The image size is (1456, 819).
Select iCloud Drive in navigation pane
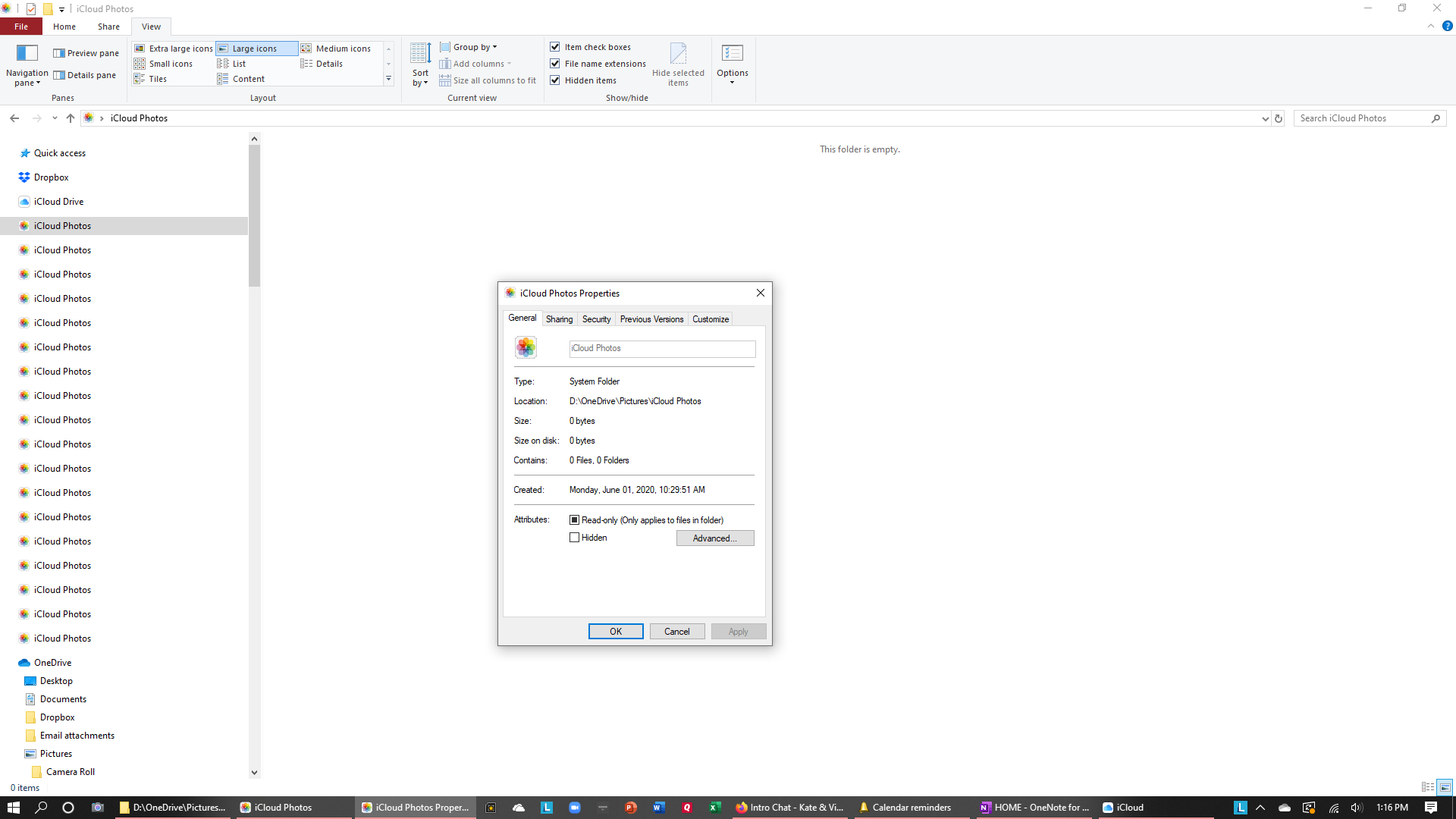click(58, 202)
